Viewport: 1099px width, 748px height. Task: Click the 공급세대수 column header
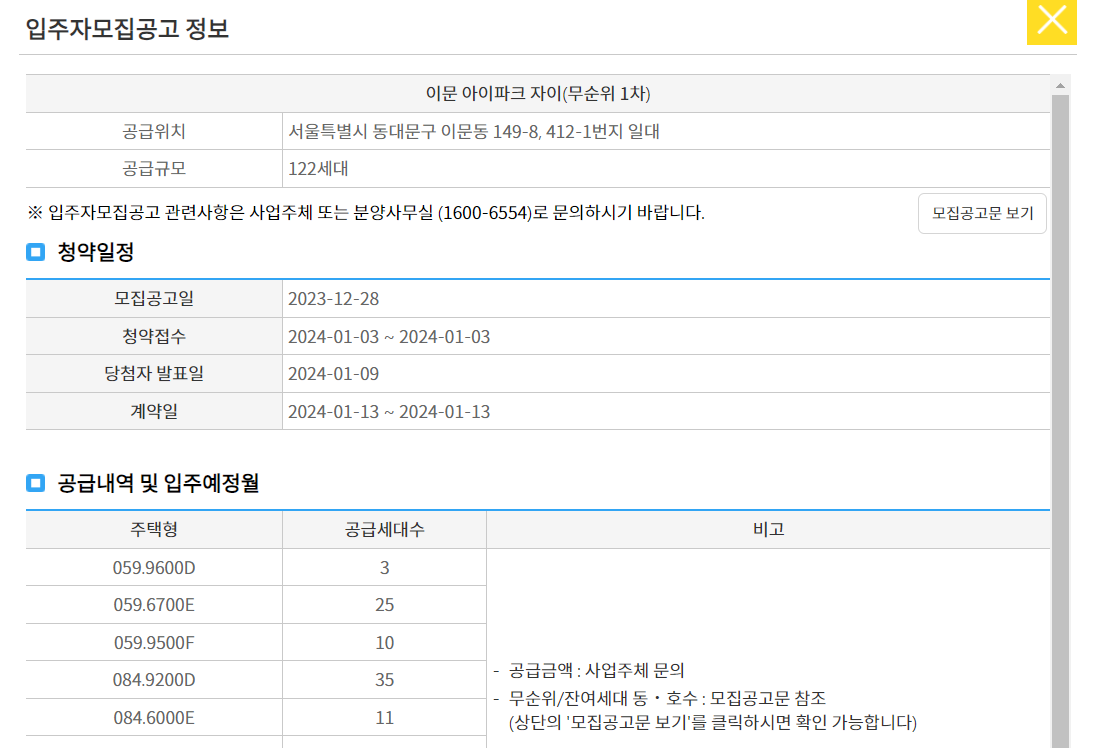pos(384,529)
